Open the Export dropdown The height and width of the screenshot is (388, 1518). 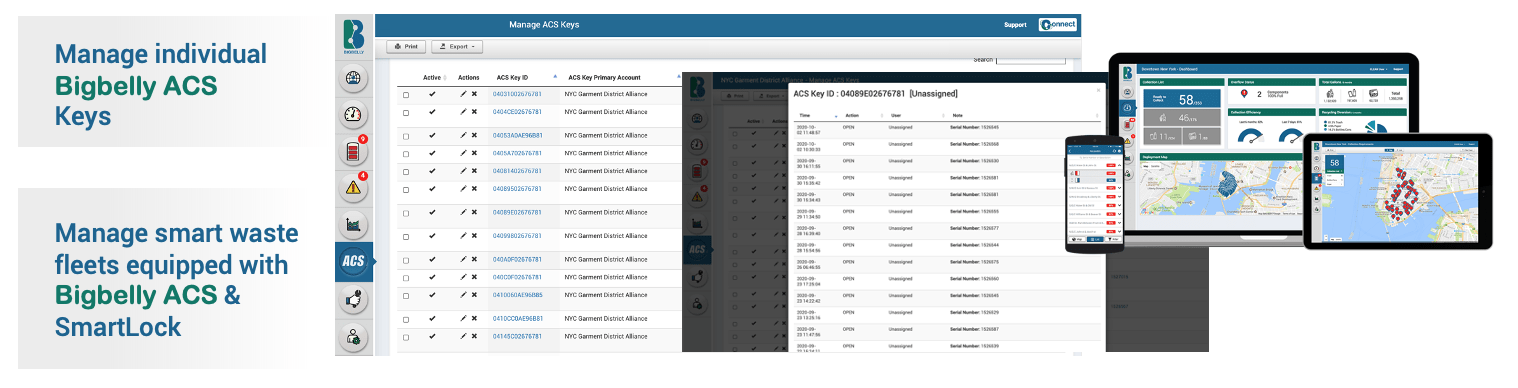pos(457,46)
